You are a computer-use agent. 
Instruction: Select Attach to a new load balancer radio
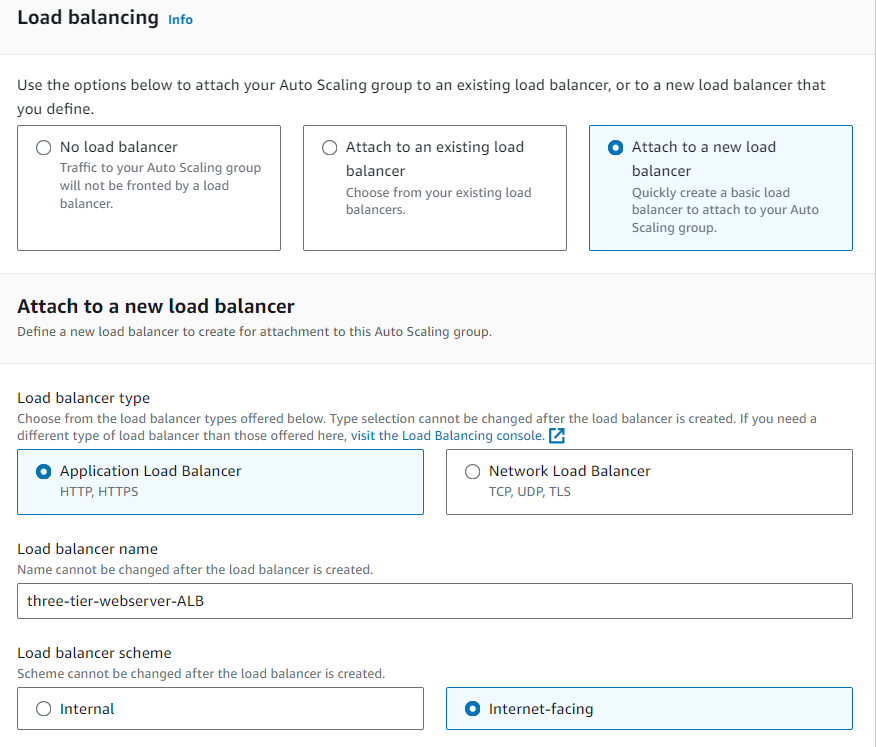[616, 148]
